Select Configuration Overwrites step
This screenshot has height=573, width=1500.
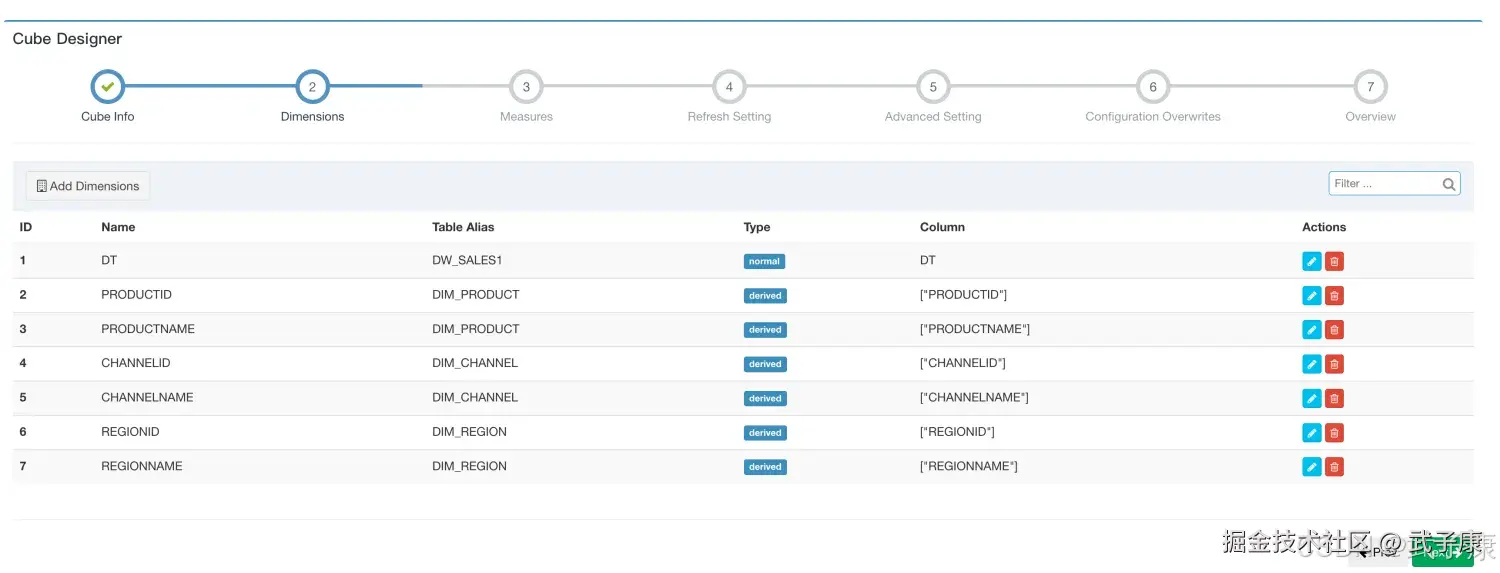pyautogui.click(x=1152, y=87)
